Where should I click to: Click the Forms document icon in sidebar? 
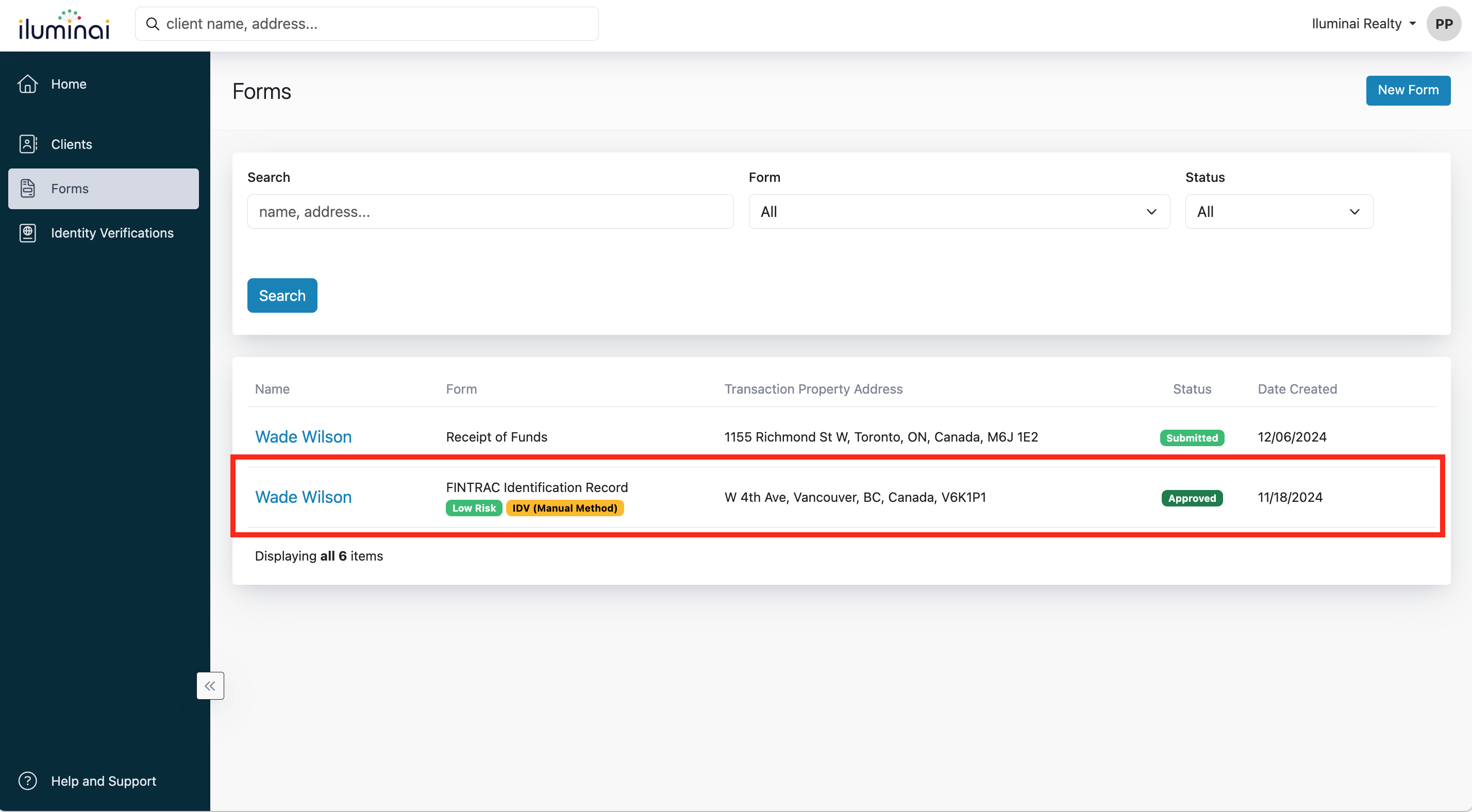click(x=27, y=189)
